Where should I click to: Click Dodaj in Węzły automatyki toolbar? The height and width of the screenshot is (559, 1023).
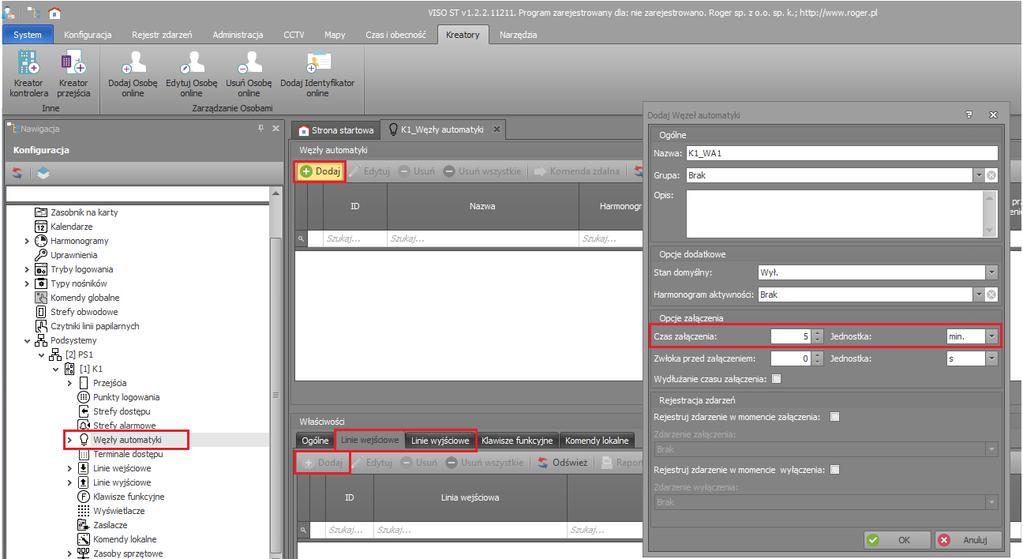tap(320, 171)
